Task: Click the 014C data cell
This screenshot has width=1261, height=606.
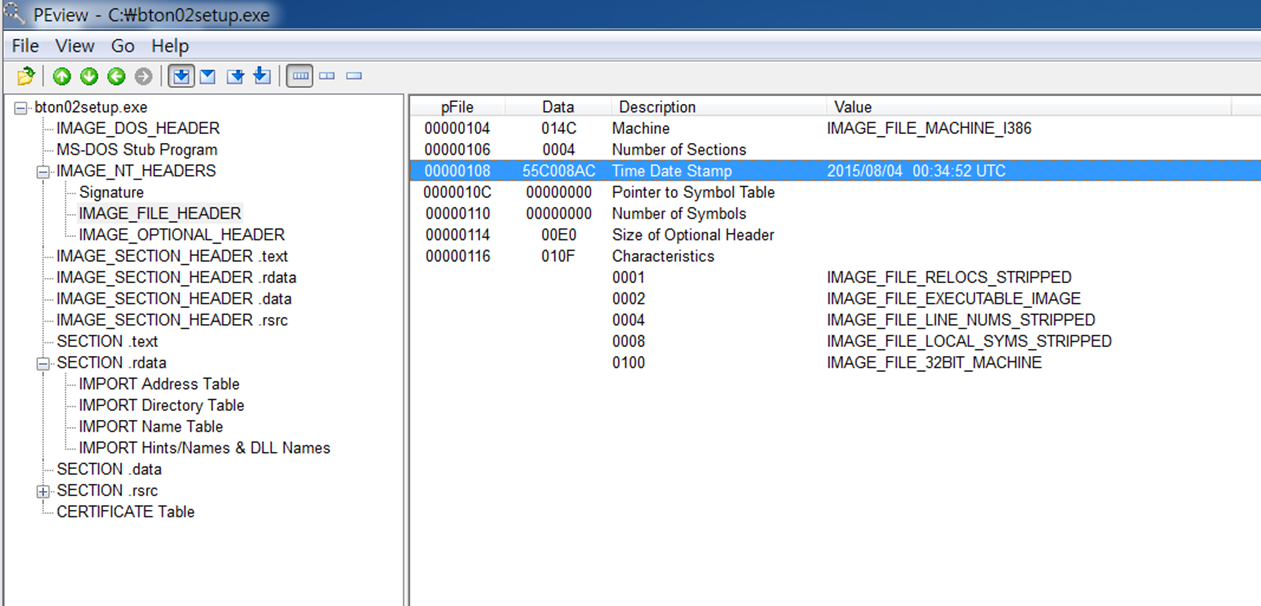Action: point(558,128)
